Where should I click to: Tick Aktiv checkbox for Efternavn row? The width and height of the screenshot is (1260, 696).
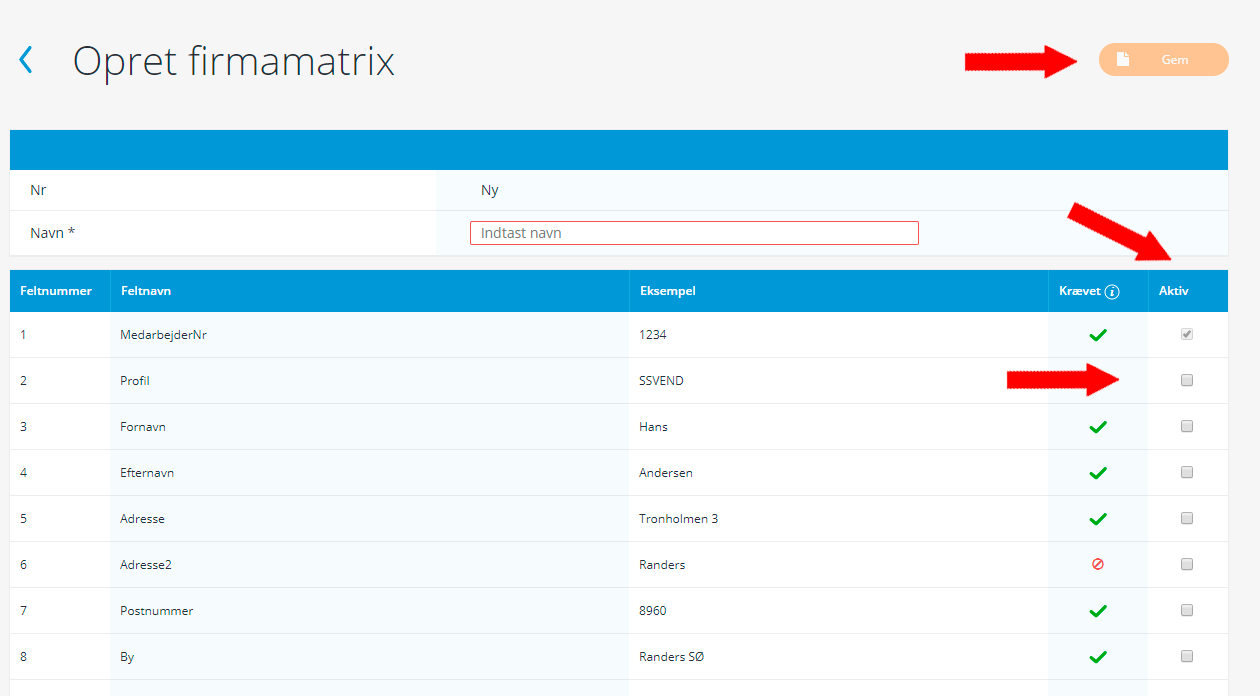(x=1187, y=472)
